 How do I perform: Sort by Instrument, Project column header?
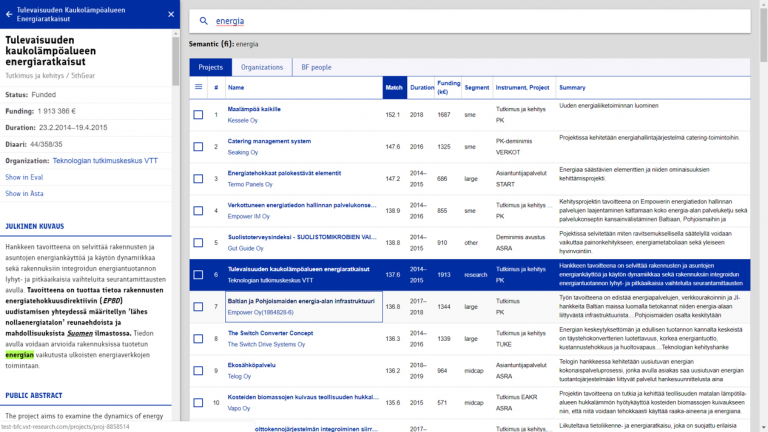pyautogui.click(x=522, y=88)
